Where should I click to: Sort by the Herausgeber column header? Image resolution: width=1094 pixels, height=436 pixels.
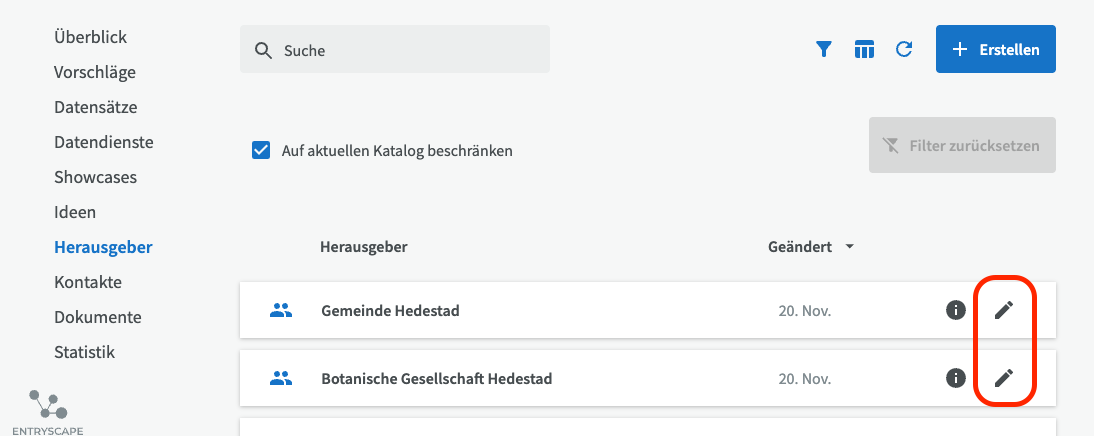tap(364, 247)
